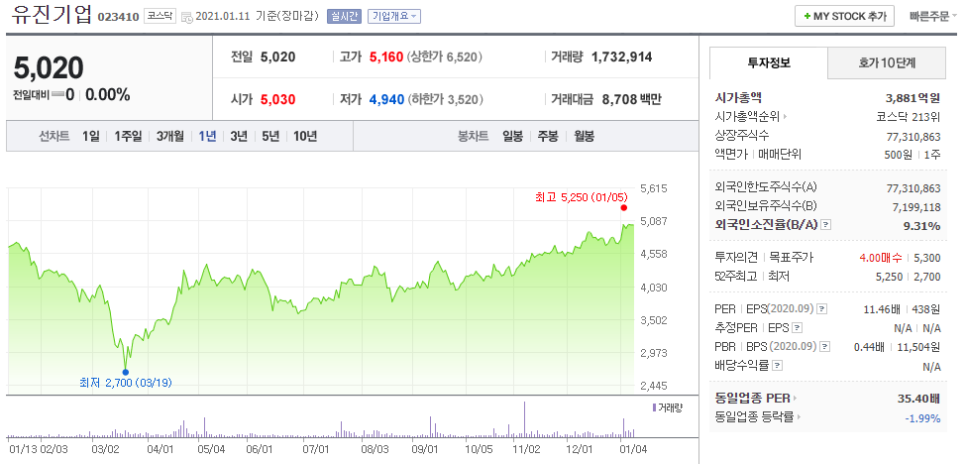The image size is (966, 464).
Task: Click the help icon next to 배당수익률
Action: click(x=777, y=365)
